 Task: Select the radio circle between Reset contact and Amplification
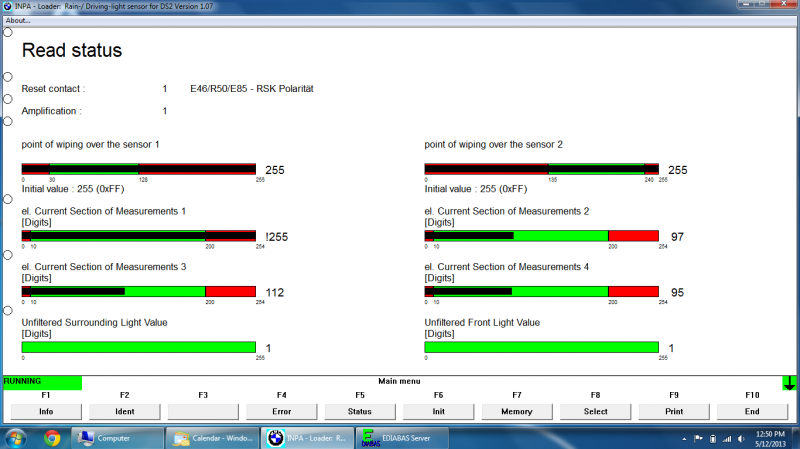[8, 99]
